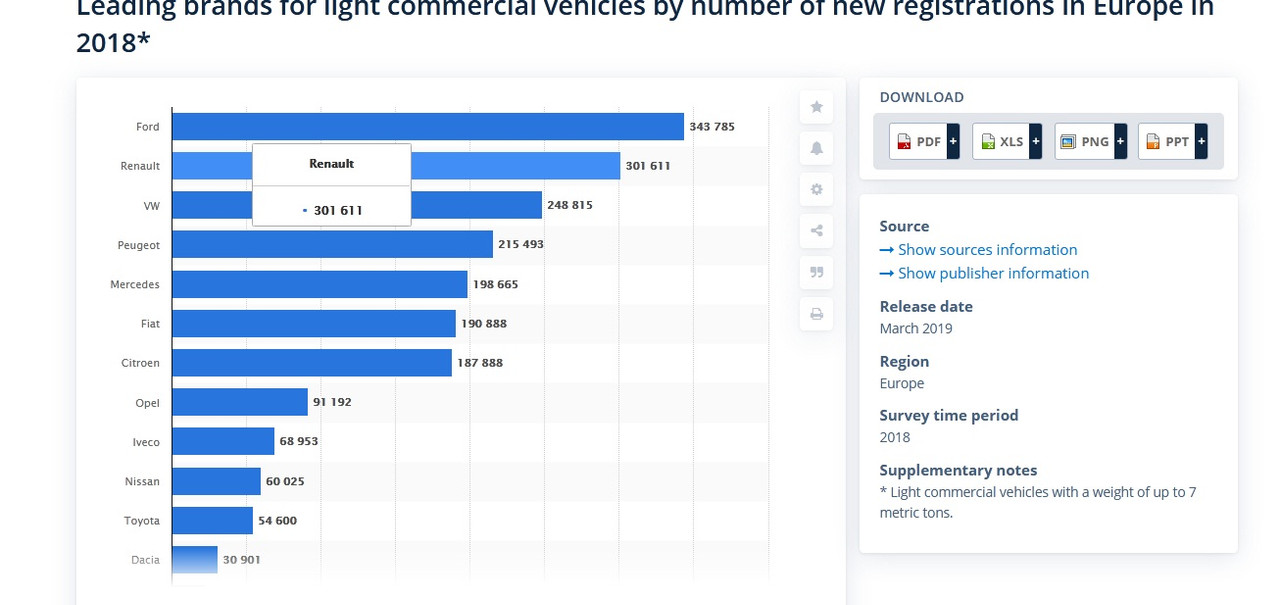Click the PDF file icon

tap(905, 142)
